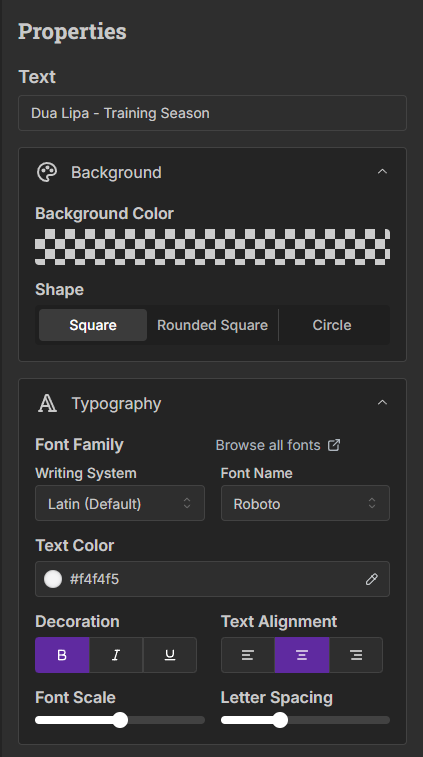Click the Typography letter icon
The width and height of the screenshot is (423, 757).
[47, 403]
